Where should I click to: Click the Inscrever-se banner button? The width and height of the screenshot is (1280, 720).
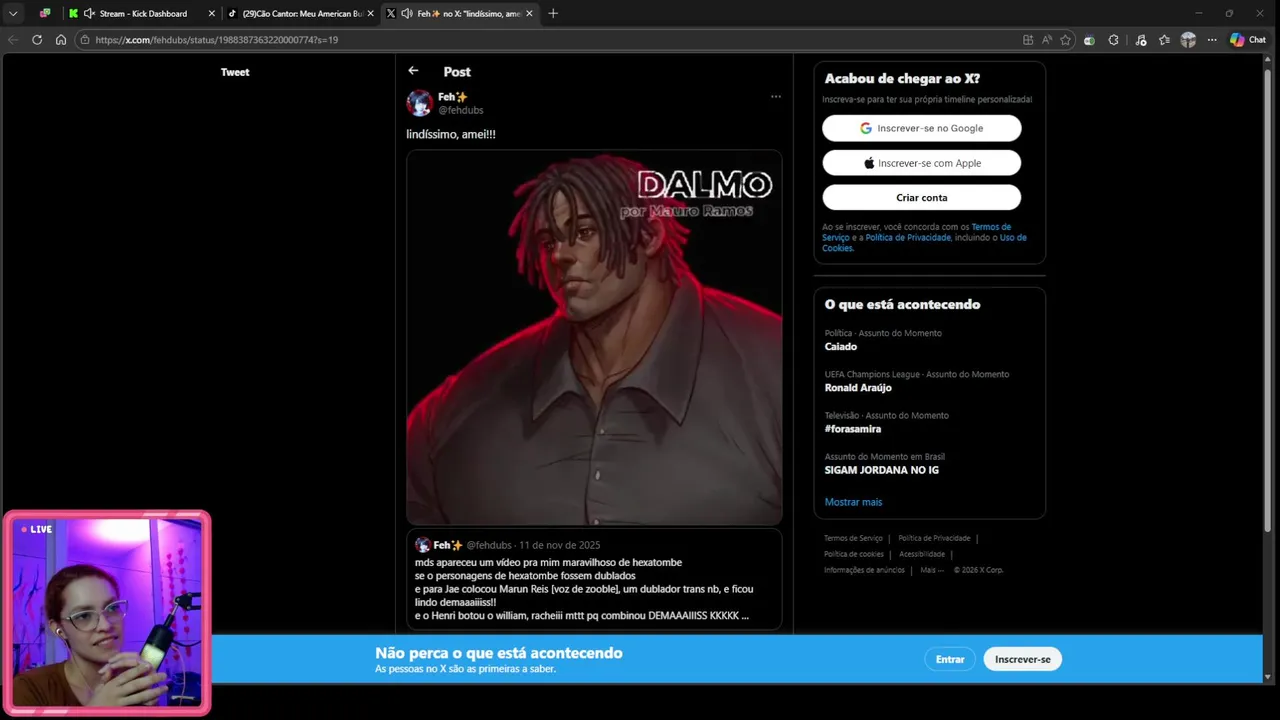1022,659
